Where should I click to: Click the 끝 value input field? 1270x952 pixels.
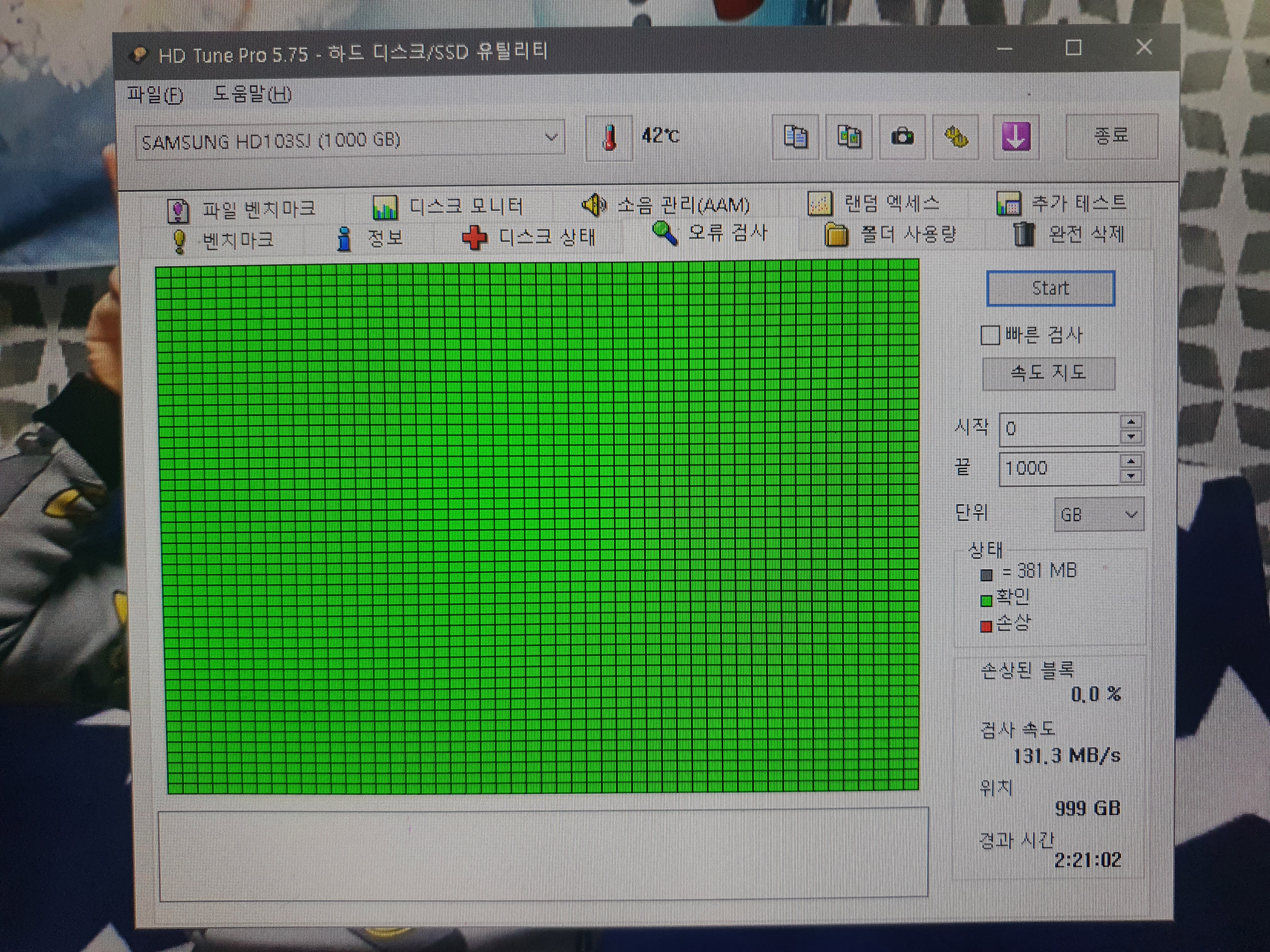pos(1060,468)
